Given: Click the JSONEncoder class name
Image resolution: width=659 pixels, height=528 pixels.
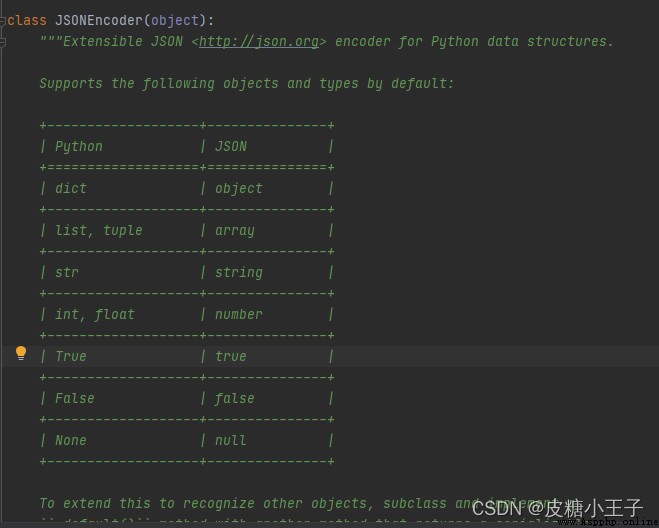Looking at the screenshot, I should pyautogui.click(x=99, y=21).
